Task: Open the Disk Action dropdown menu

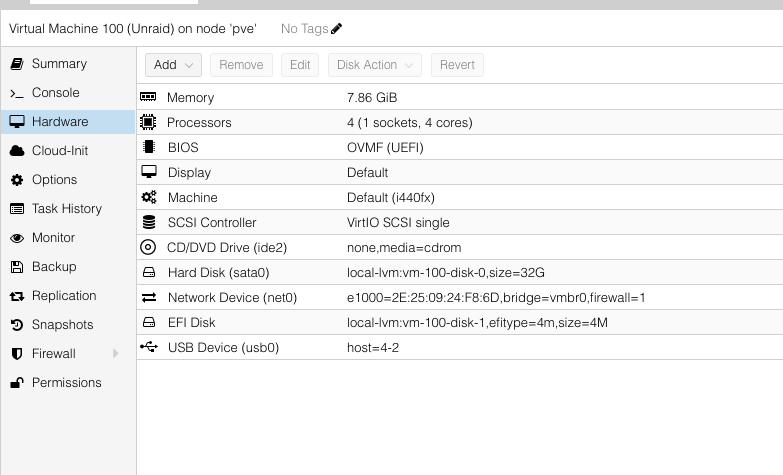Action: (x=375, y=65)
